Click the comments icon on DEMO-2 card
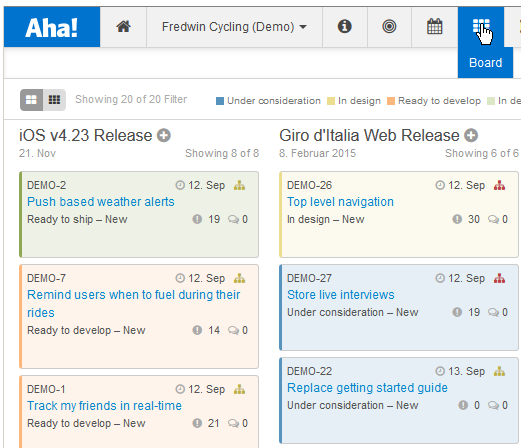521x448 pixels. [x=233, y=219]
